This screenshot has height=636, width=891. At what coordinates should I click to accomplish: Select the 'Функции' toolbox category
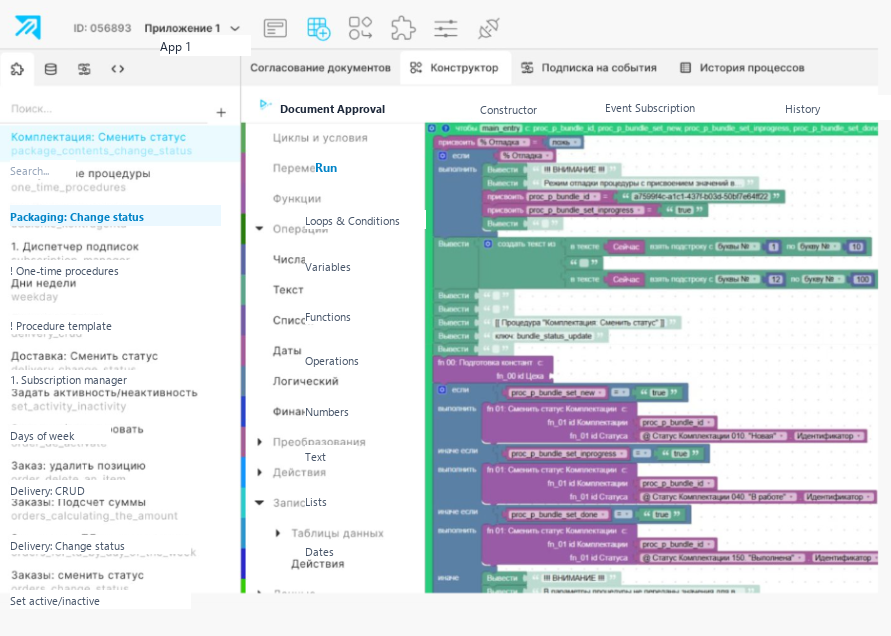point(297,198)
